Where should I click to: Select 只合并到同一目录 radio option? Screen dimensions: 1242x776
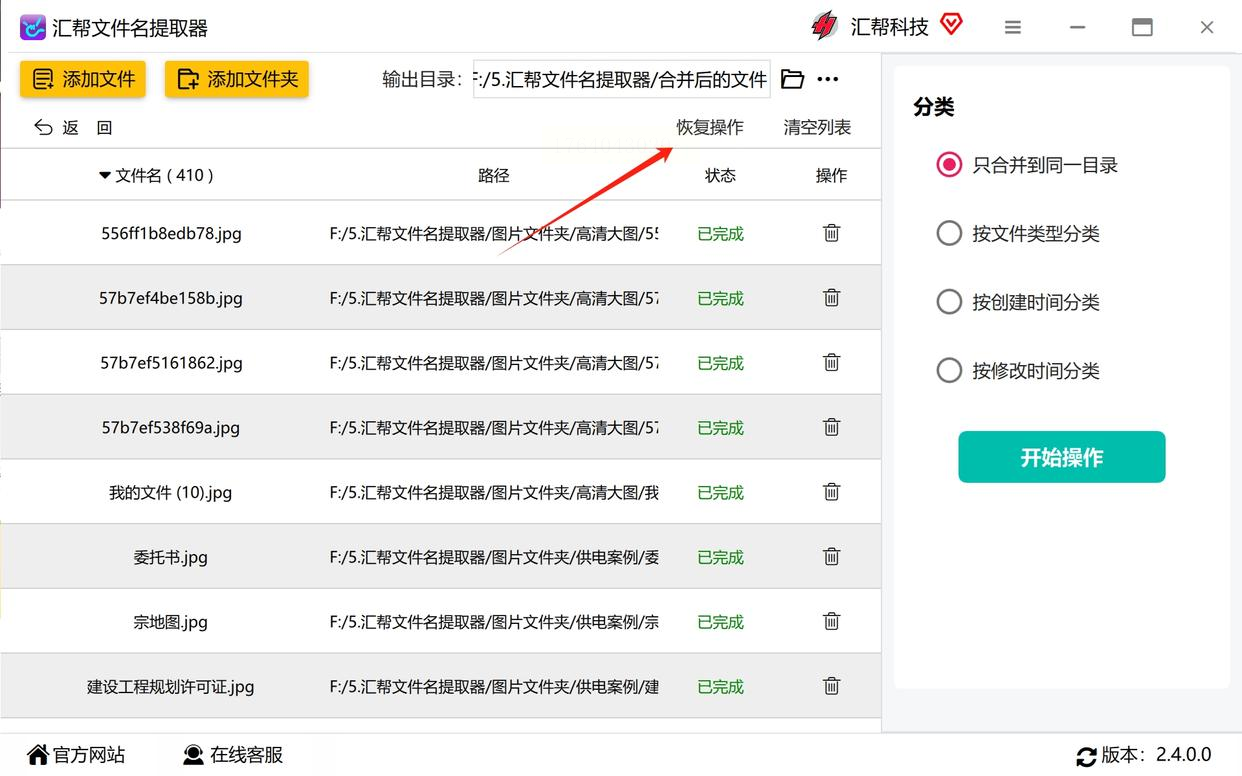pyautogui.click(x=949, y=165)
